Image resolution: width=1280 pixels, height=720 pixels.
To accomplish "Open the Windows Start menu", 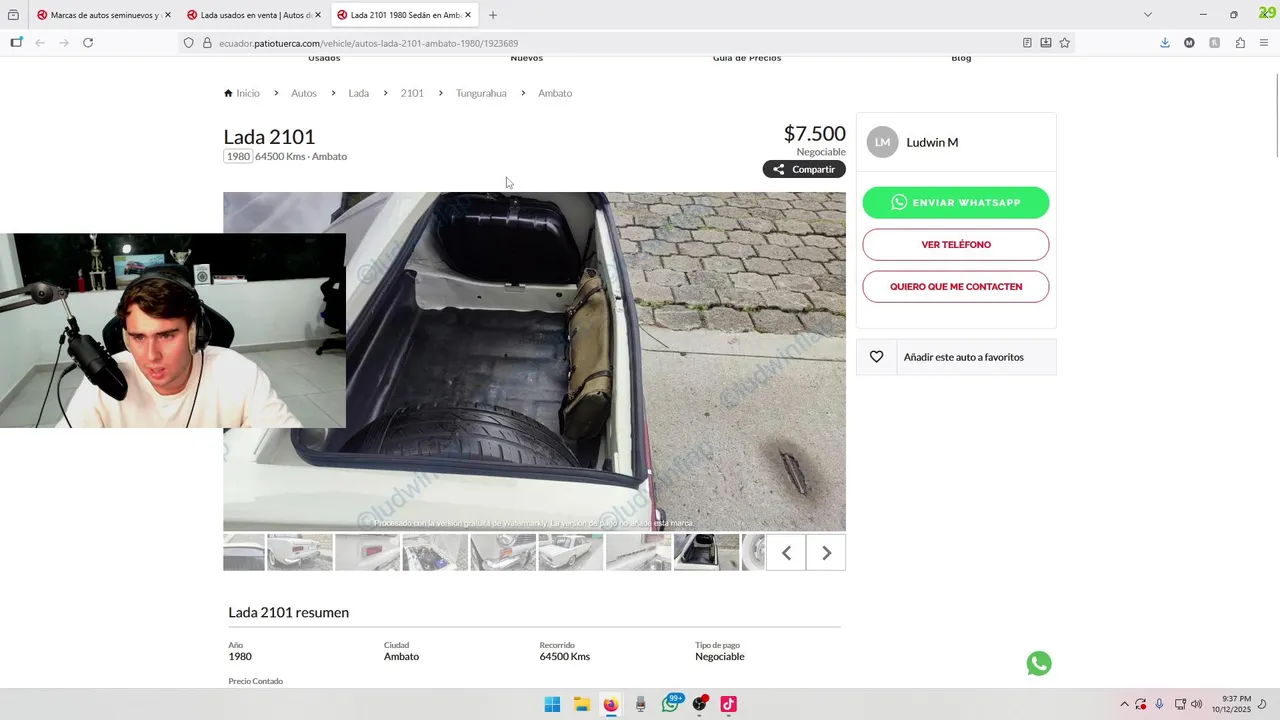I will 552,704.
